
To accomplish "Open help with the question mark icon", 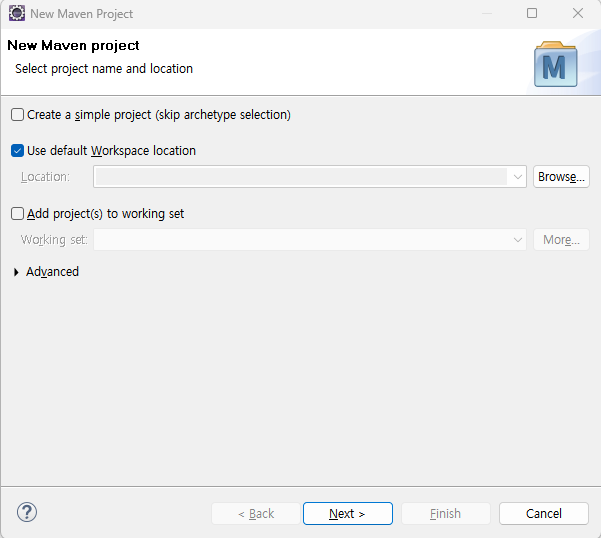I will [27, 512].
